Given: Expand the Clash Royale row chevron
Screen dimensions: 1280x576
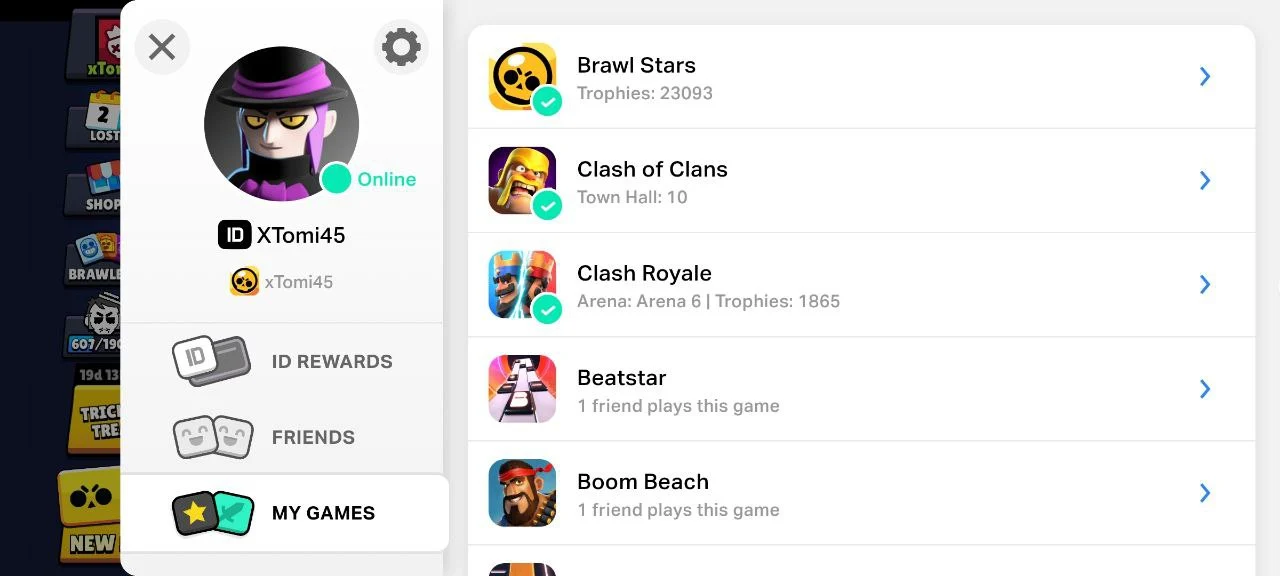Looking at the screenshot, I should click(1205, 285).
